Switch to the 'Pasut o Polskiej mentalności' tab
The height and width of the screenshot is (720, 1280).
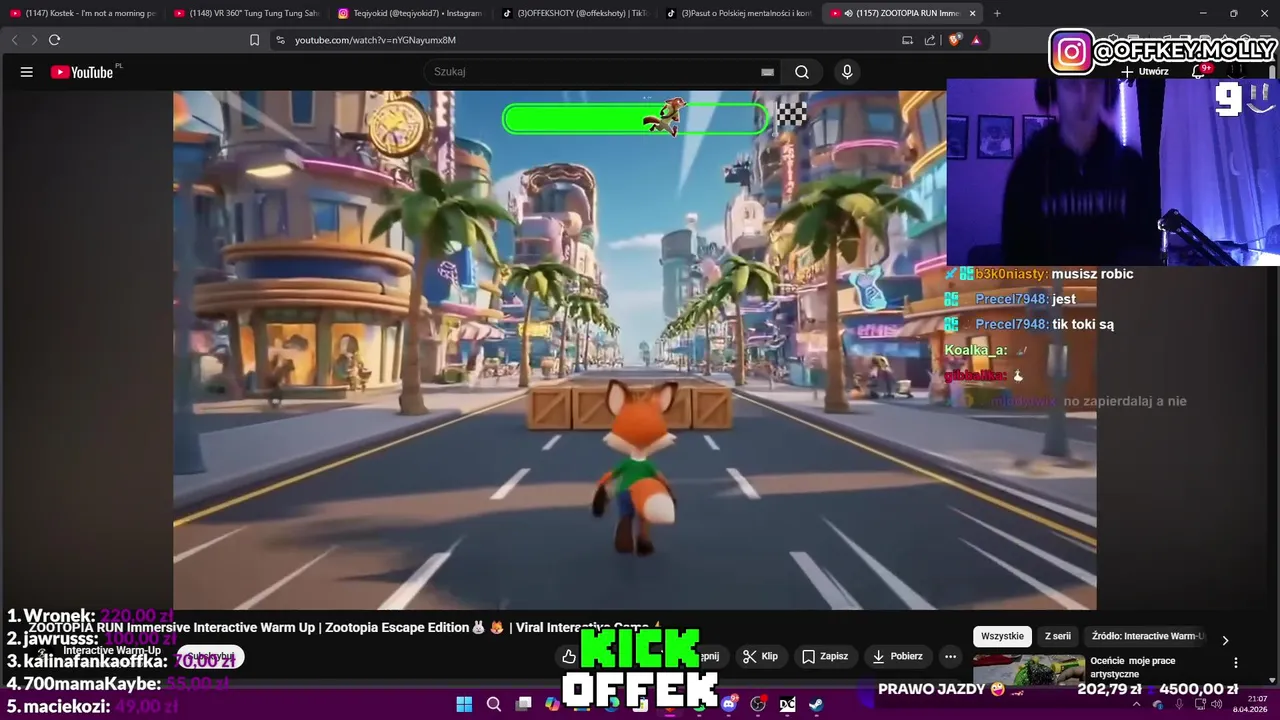coord(738,13)
